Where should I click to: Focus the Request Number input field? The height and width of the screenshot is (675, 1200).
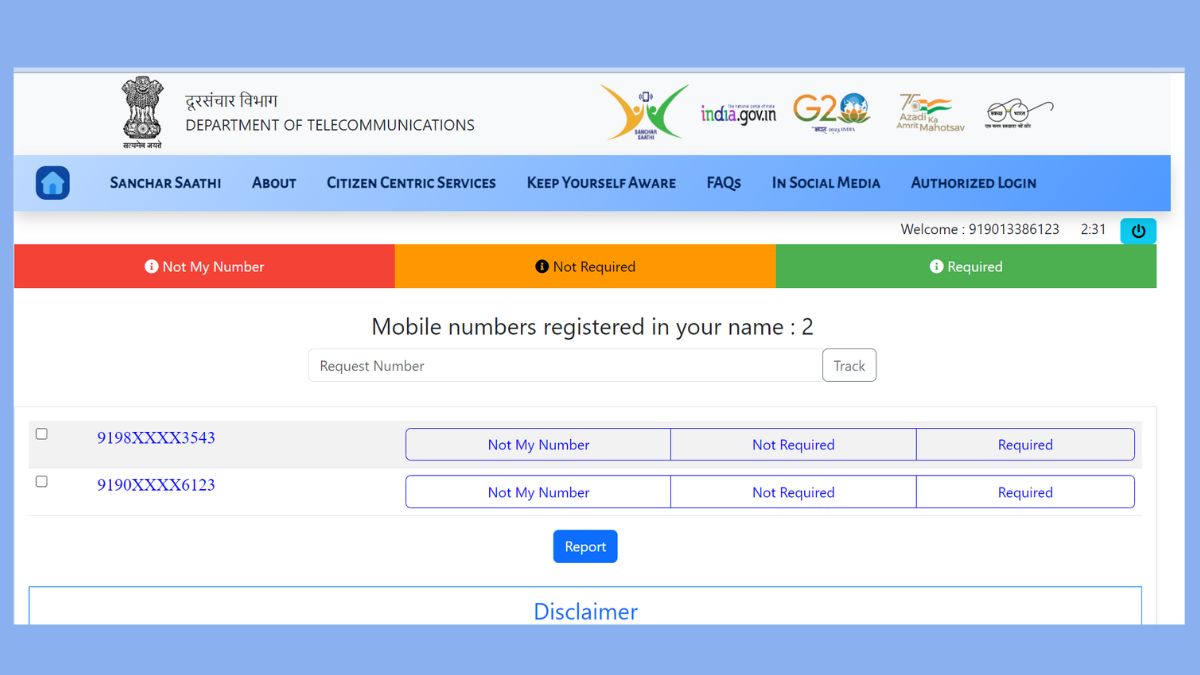pos(565,366)
